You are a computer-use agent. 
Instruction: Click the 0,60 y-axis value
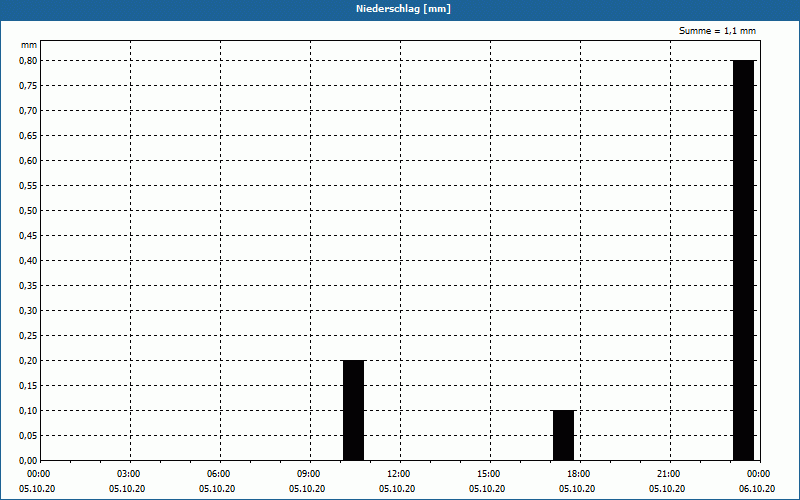[28, 161]
